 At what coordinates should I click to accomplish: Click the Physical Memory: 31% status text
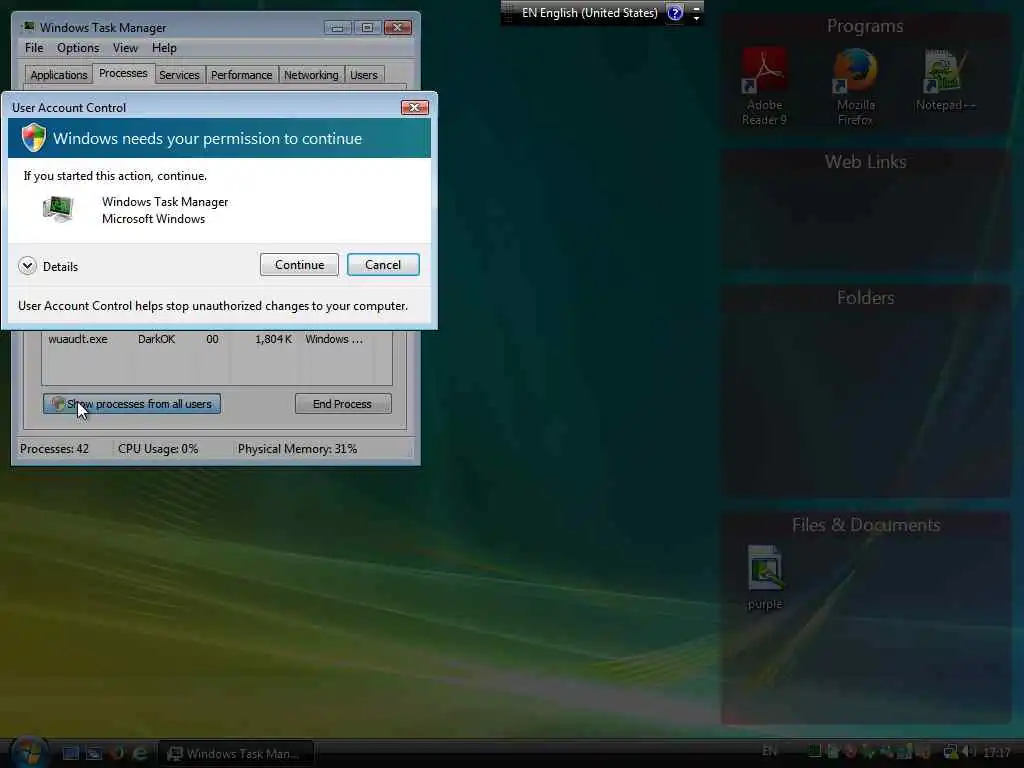(297, 449)
